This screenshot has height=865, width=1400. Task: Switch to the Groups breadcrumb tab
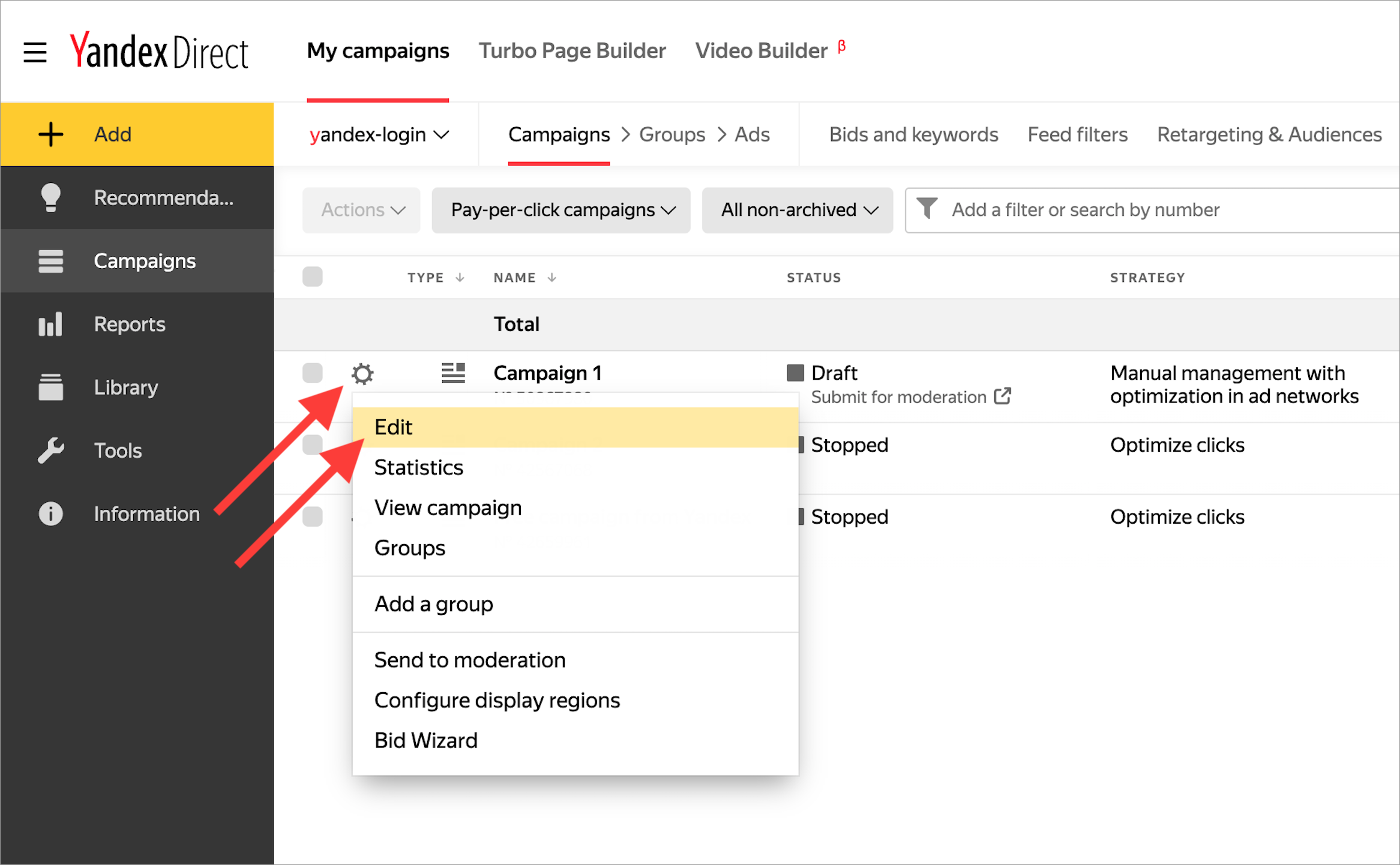(672, 134)
